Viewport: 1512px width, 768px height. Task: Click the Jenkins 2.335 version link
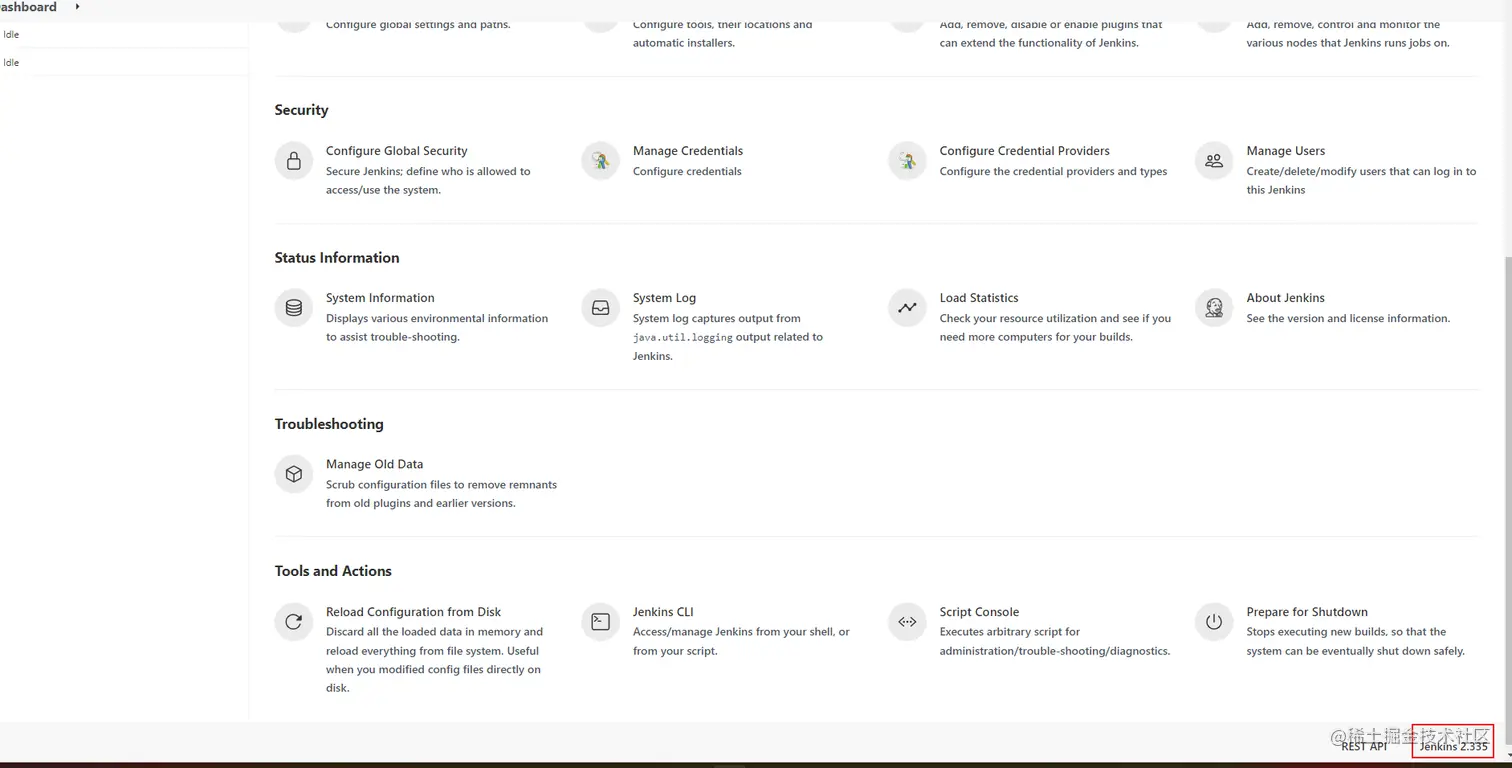pos(1453,746)
